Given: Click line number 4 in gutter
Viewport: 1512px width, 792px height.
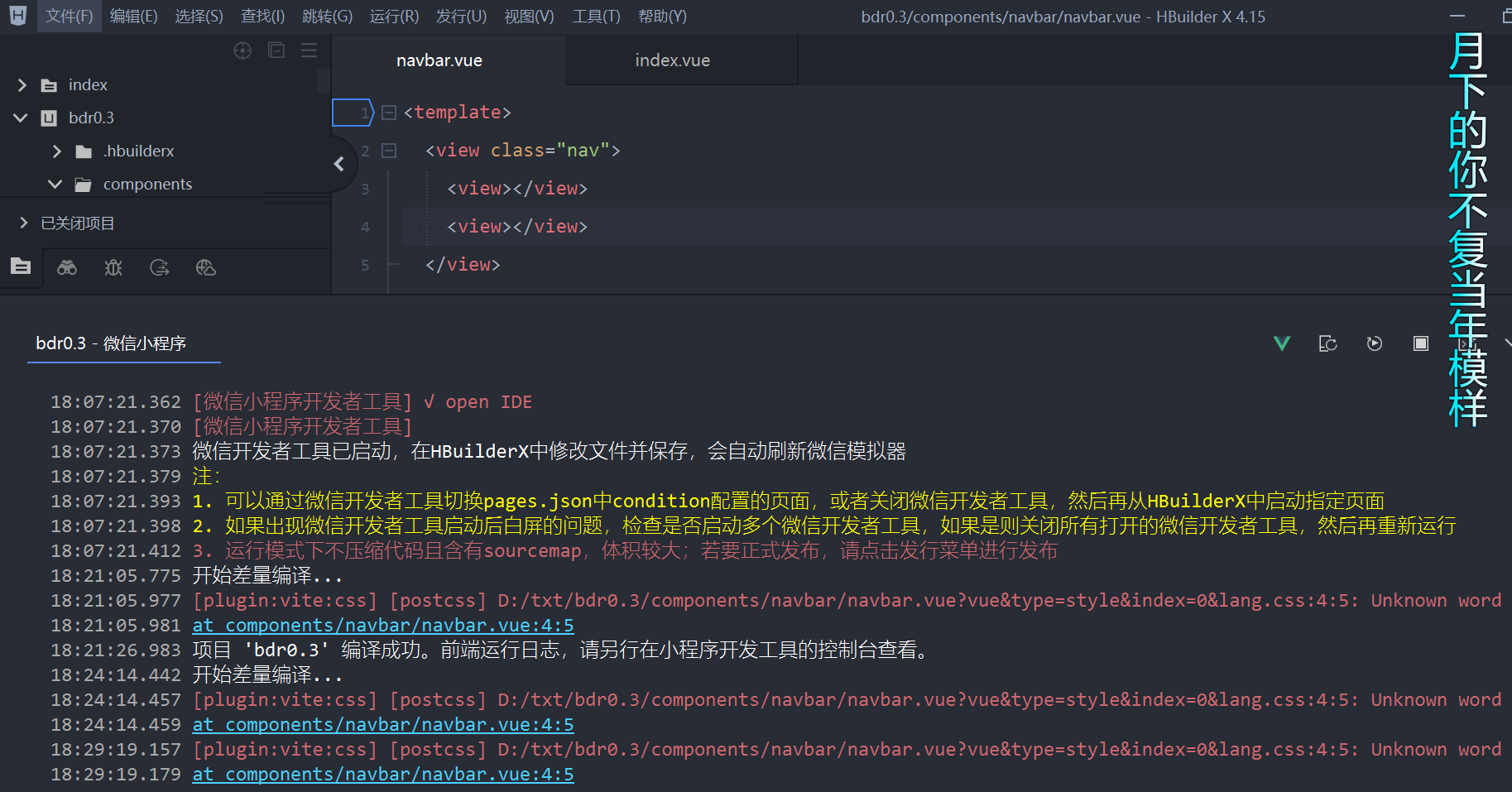Looking at the screenshot, I should (365, 227).
